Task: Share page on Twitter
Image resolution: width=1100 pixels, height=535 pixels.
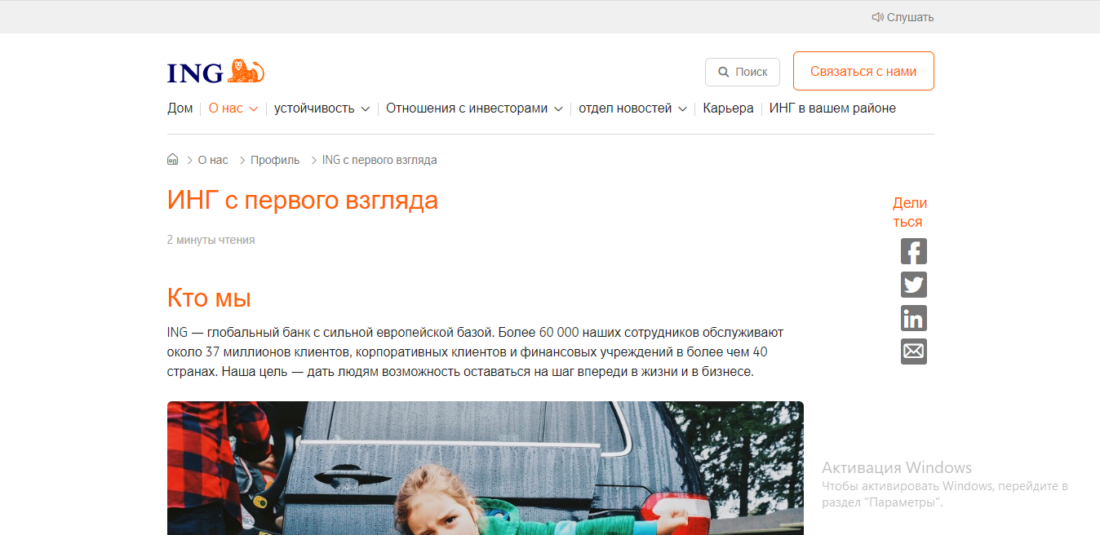Action: tap(913, 285)
